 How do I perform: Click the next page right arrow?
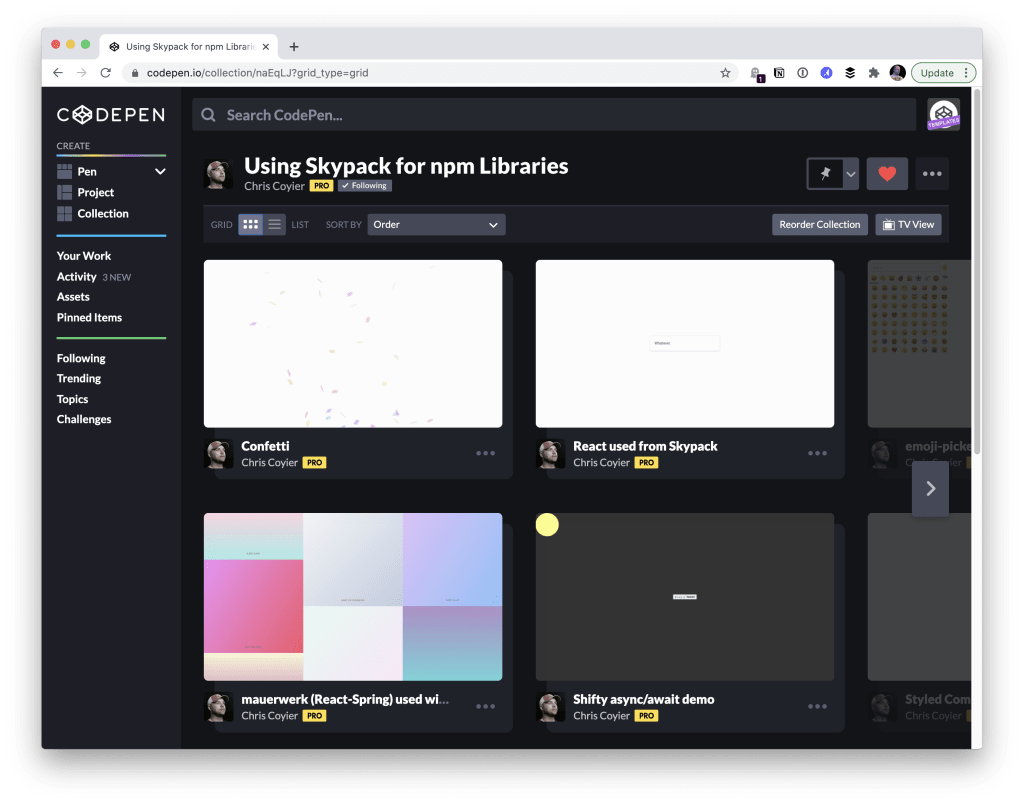[930, 489]
